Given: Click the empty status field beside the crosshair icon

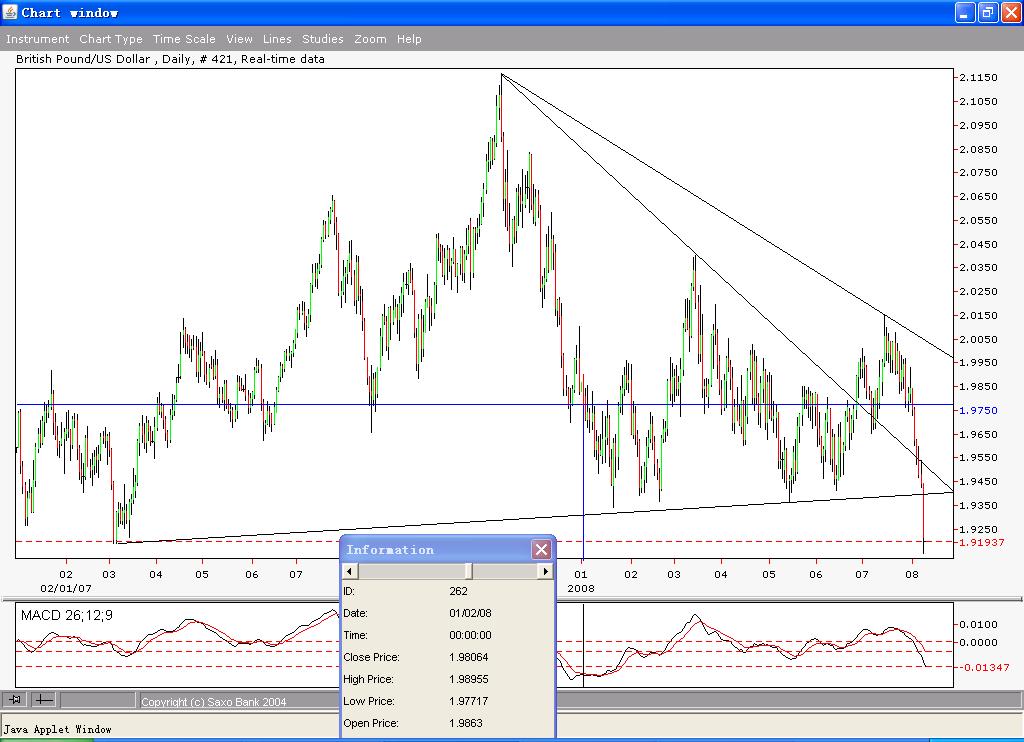Looking at the screenshot, I should point(97,700).
